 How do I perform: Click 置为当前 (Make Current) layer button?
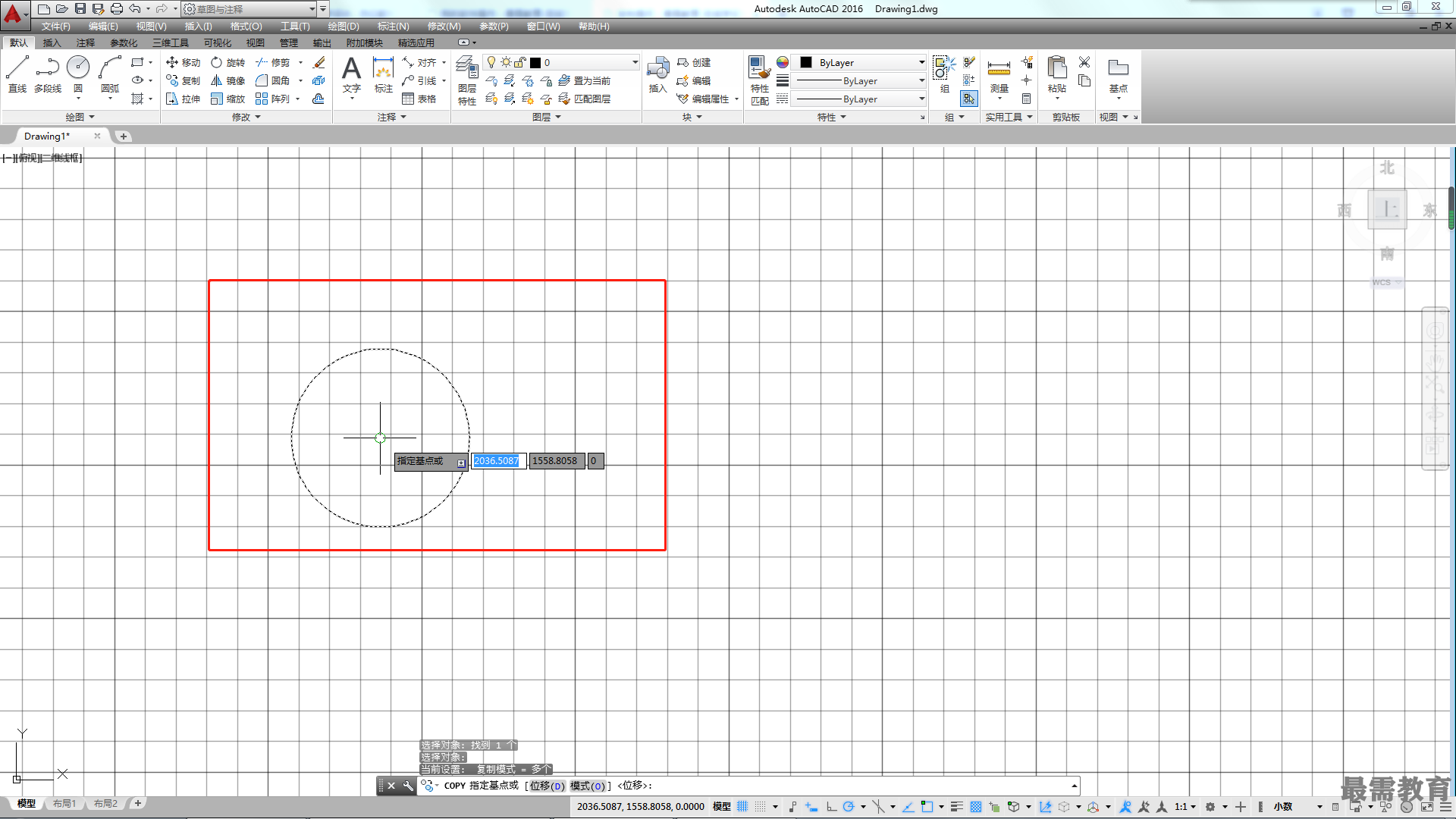point(585,80)
